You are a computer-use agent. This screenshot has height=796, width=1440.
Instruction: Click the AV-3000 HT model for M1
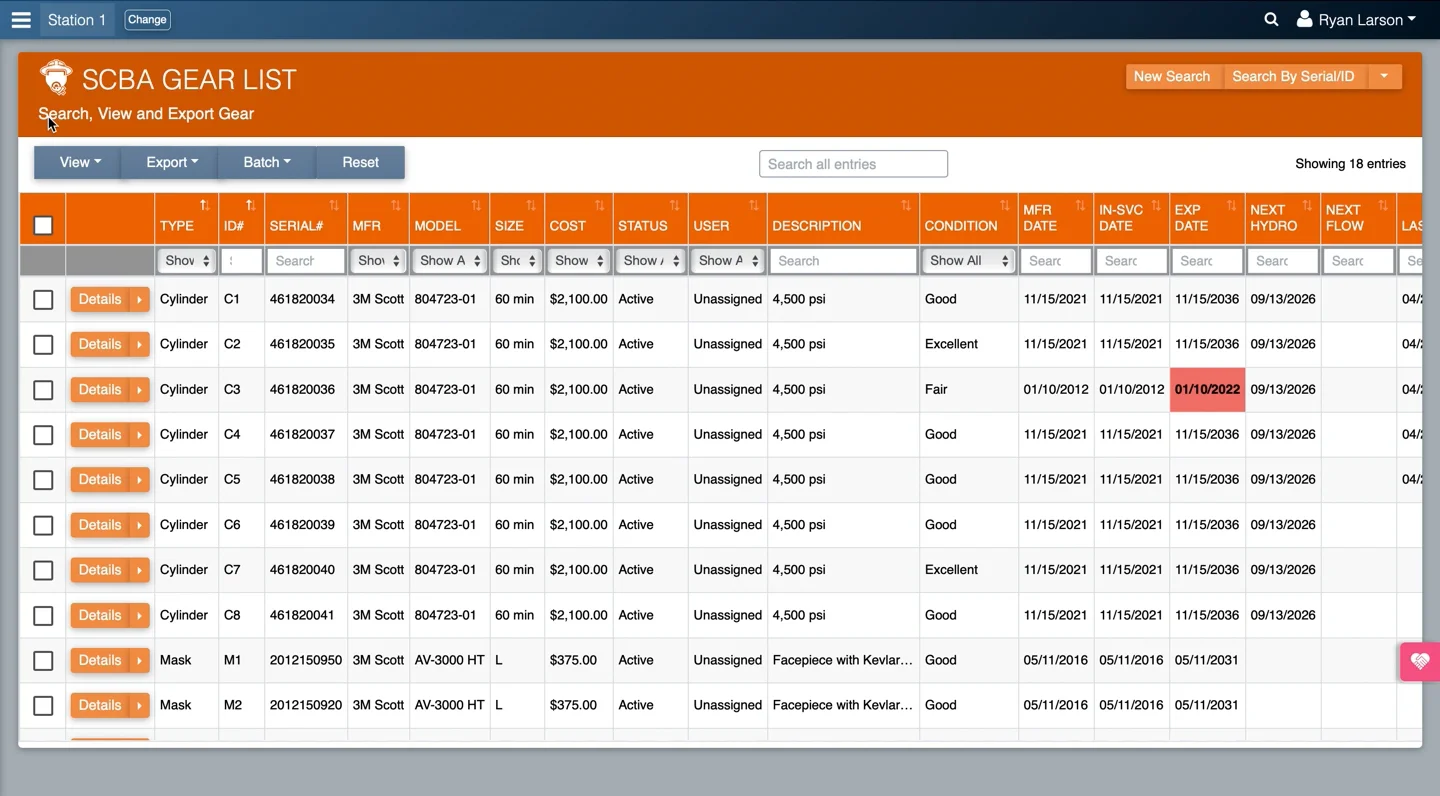pyautogui.click(x=449, y=660)
